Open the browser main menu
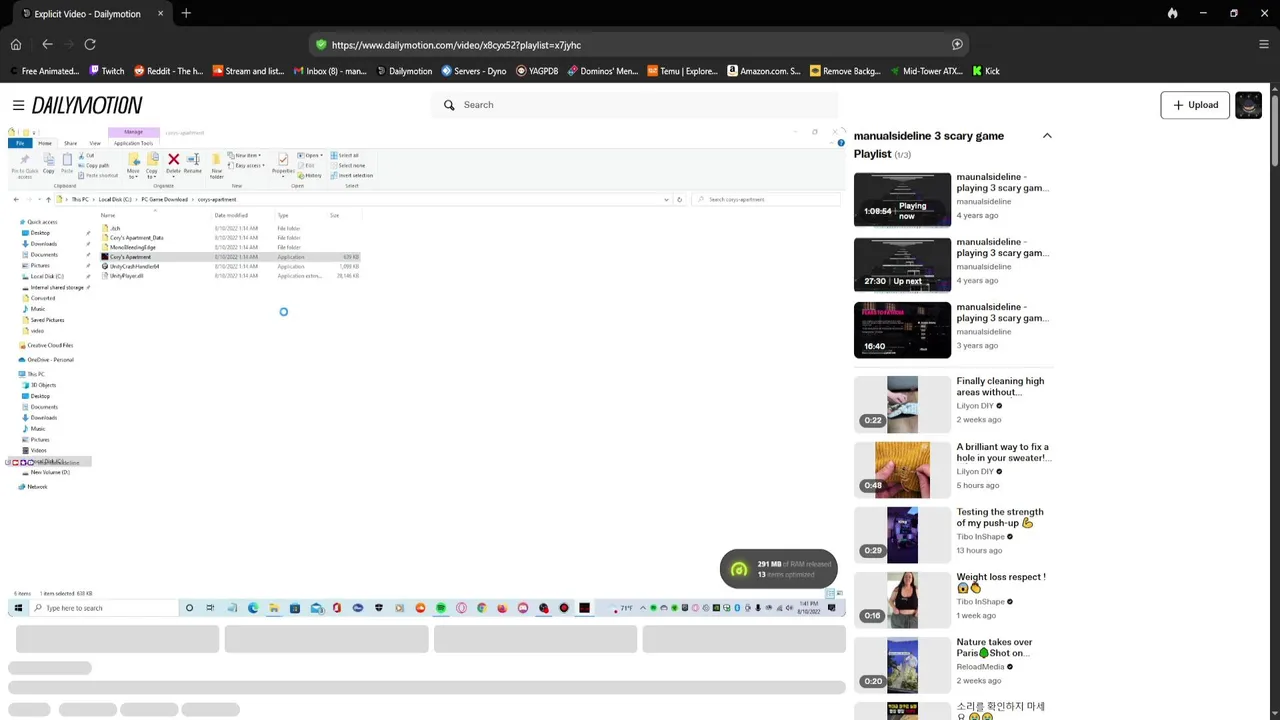Screen dimensions: 1280x720 pyautogui.click(x=1264, y=44)
